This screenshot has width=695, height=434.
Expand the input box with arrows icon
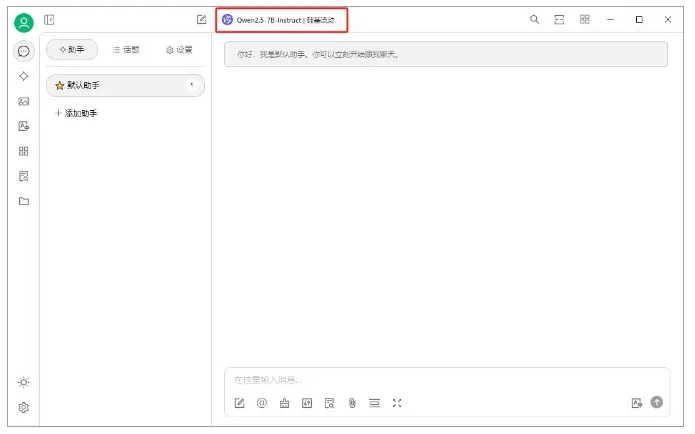(x=397, y=403)
